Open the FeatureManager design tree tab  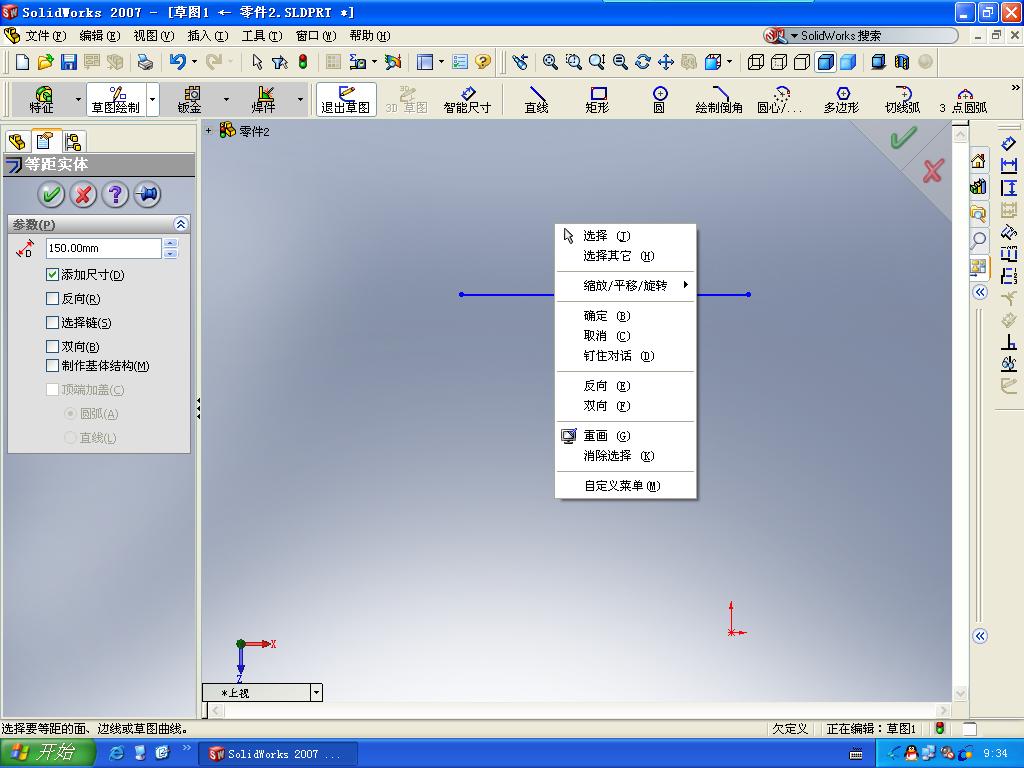click(x=18, y=141)
